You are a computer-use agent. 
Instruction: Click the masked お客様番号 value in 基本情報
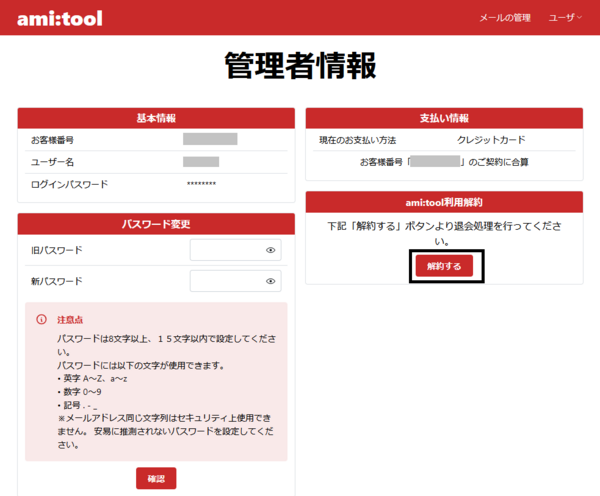(210, 140)
